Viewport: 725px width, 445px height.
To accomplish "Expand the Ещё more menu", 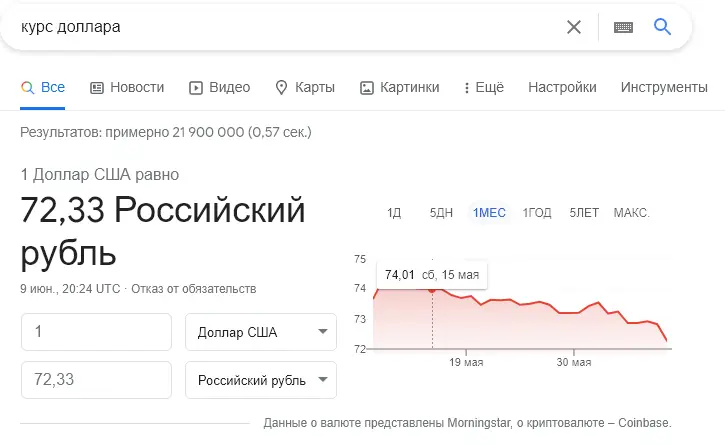I will (484, 87).
